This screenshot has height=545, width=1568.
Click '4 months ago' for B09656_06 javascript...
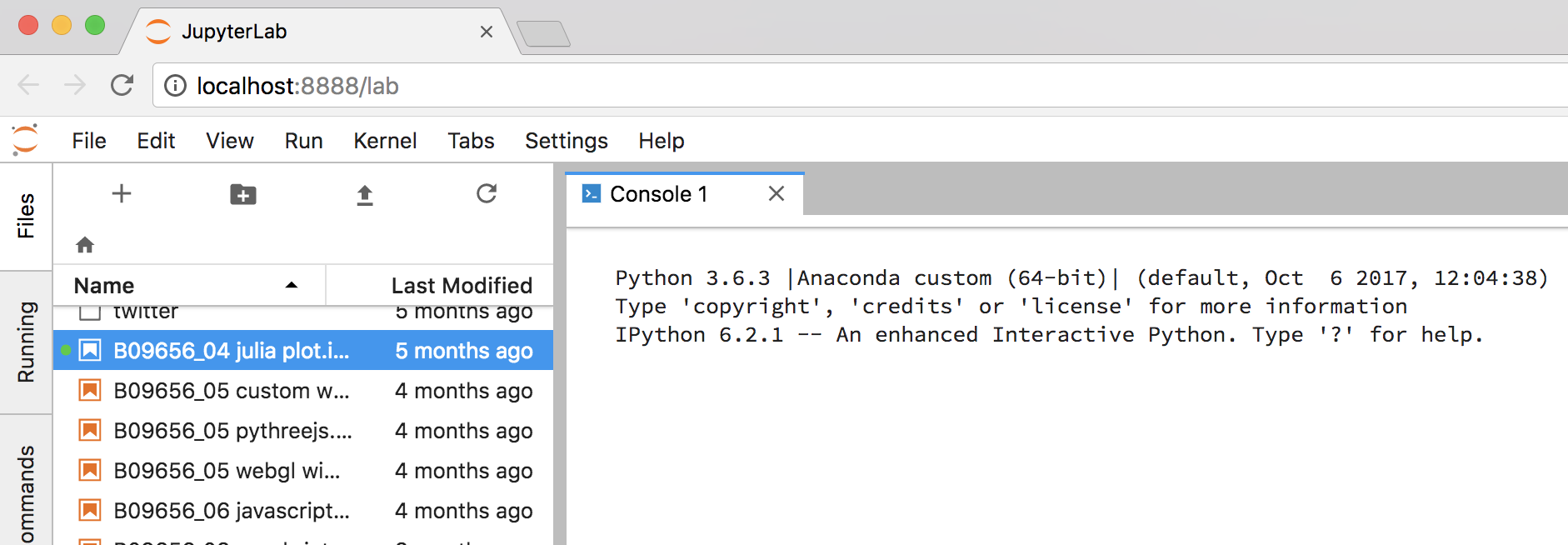tap(464, 511)
